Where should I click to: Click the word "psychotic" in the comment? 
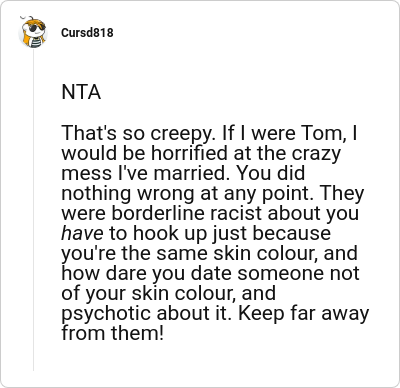(107, 314)
